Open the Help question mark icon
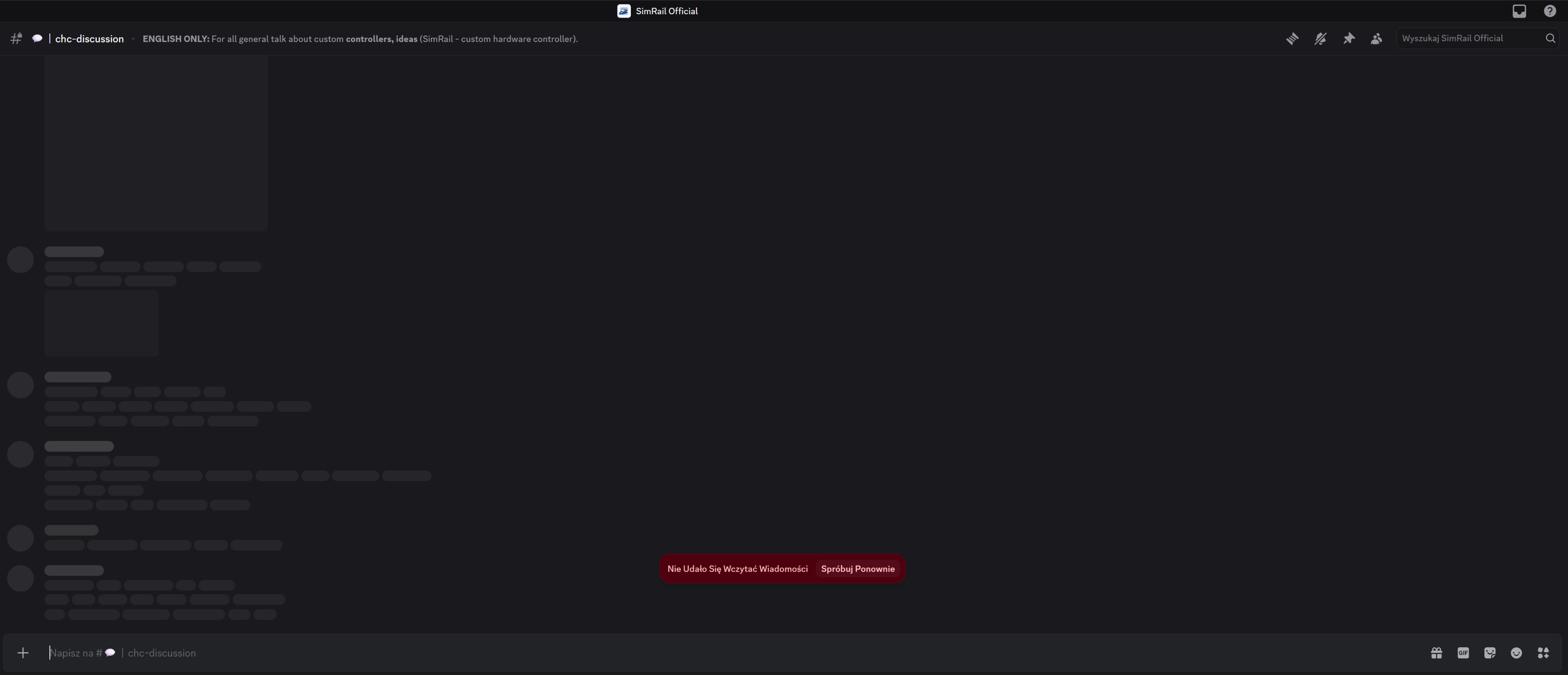 [x=1550, y=11]
